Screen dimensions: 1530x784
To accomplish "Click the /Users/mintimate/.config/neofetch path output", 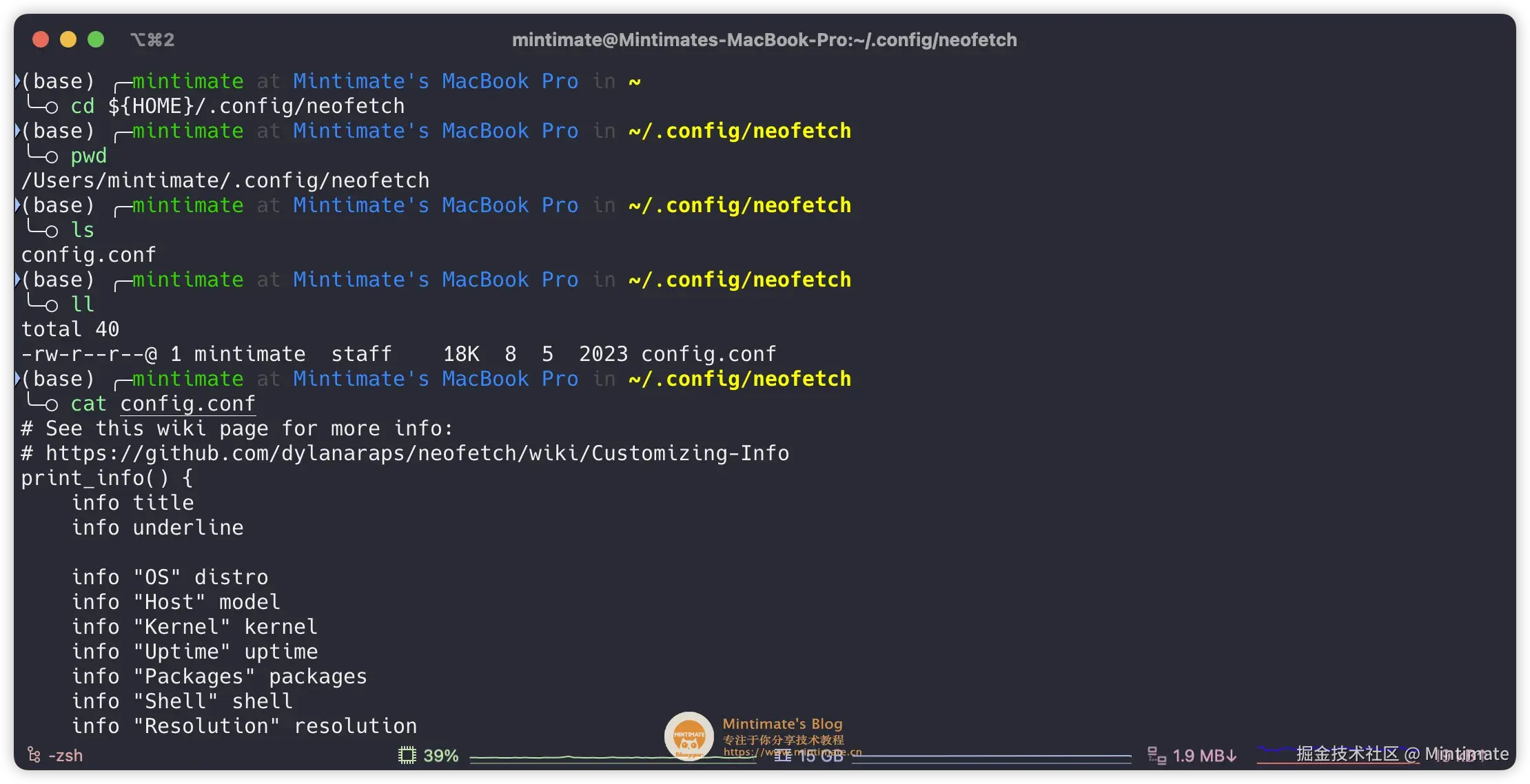I will point(225,180).
